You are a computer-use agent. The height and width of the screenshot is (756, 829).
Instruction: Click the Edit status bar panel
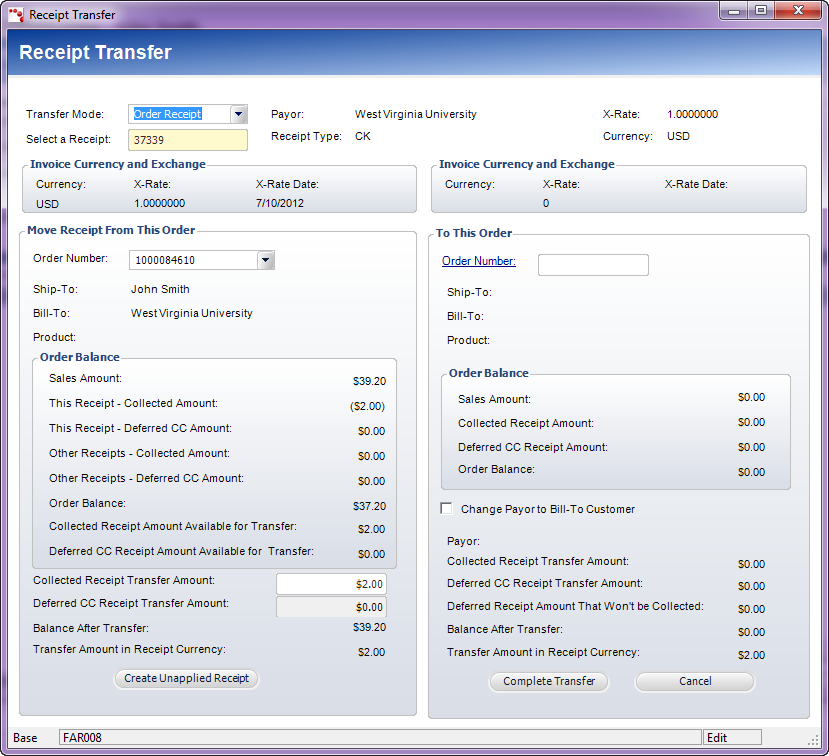732,738
